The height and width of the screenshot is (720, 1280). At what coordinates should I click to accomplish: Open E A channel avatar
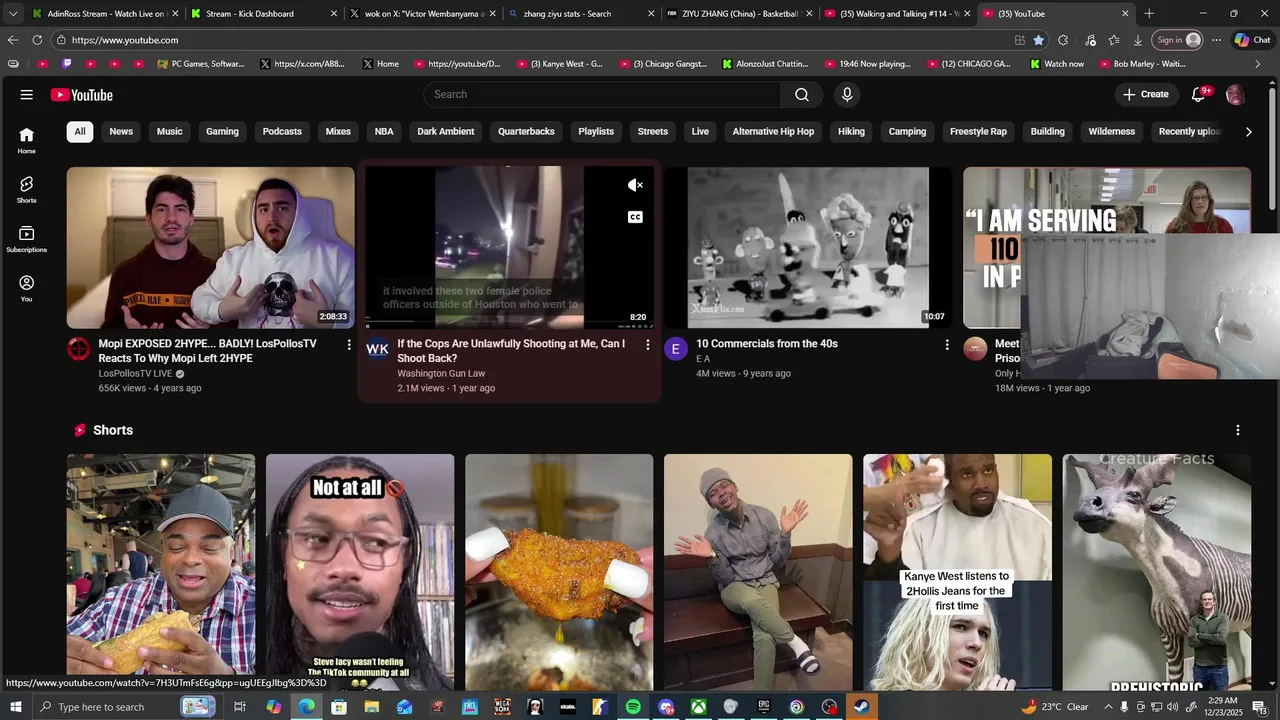(x=676, y=349)
